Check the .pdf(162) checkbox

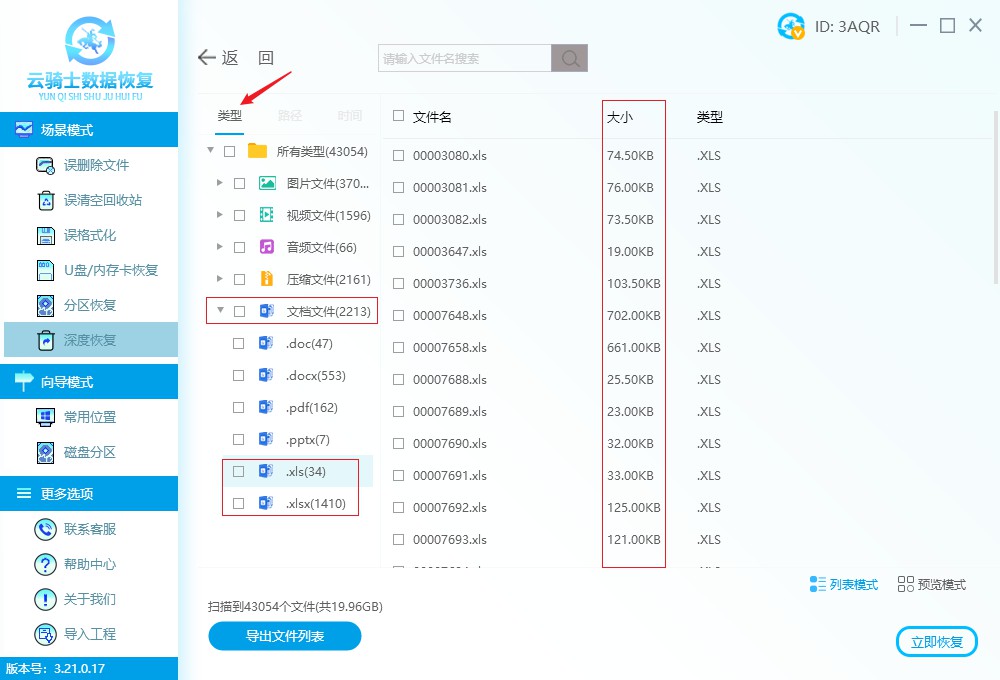239,407
